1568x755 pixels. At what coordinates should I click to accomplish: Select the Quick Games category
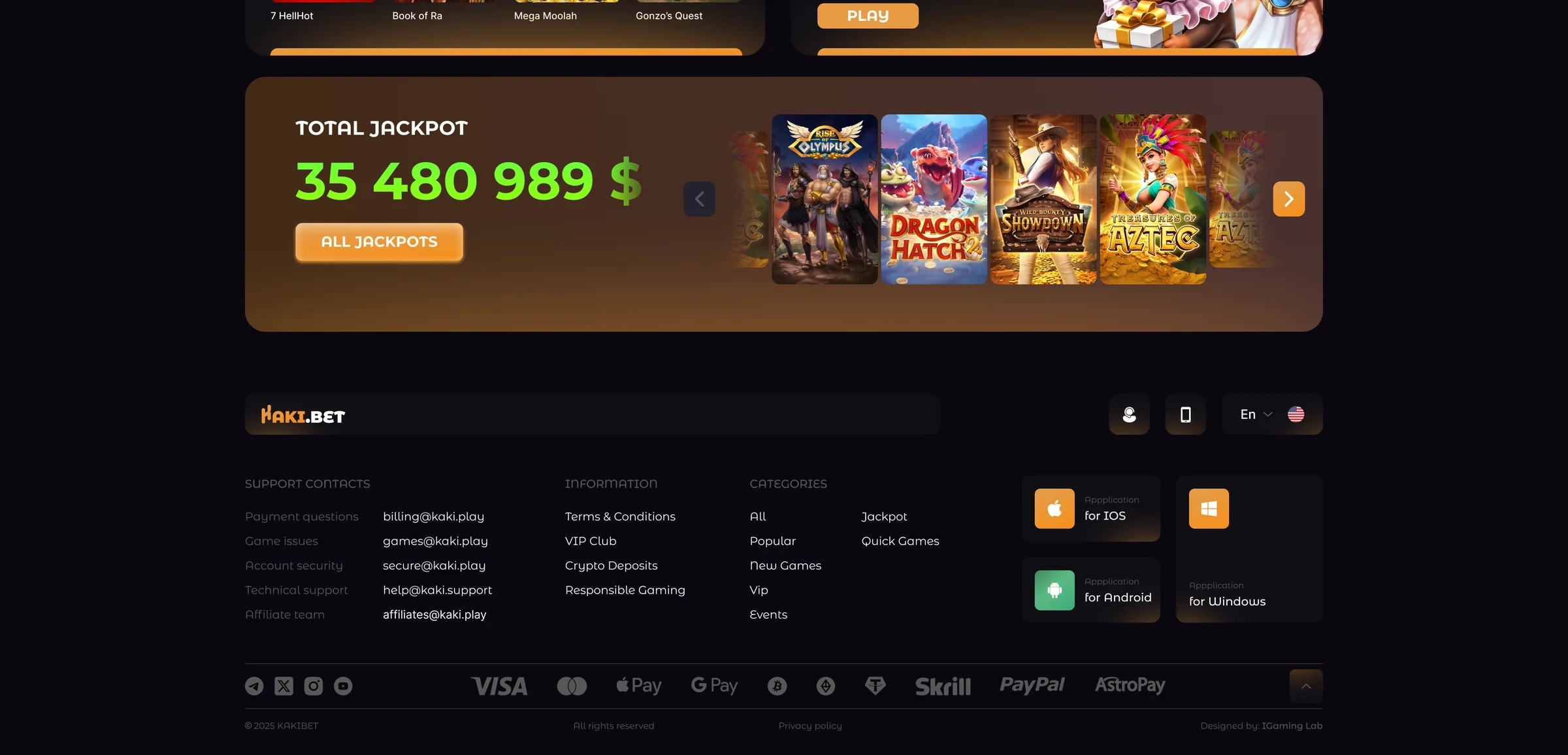900,541
